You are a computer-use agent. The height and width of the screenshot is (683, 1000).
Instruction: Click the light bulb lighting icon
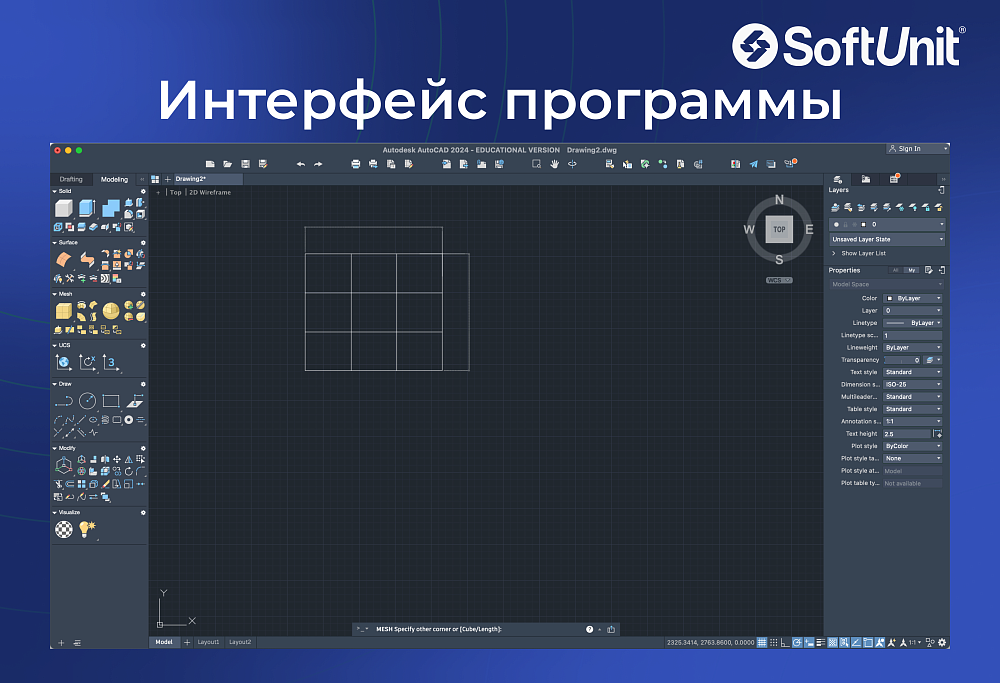point(87,529)
